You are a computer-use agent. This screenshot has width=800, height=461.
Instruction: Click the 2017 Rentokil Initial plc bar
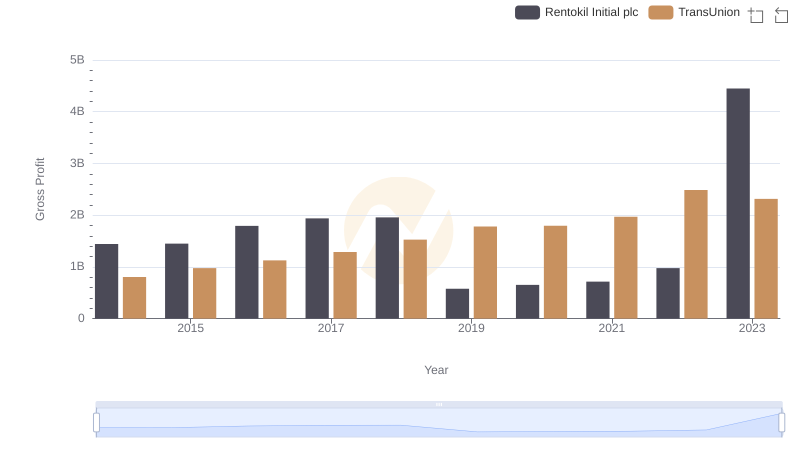[x=317, y=269]
